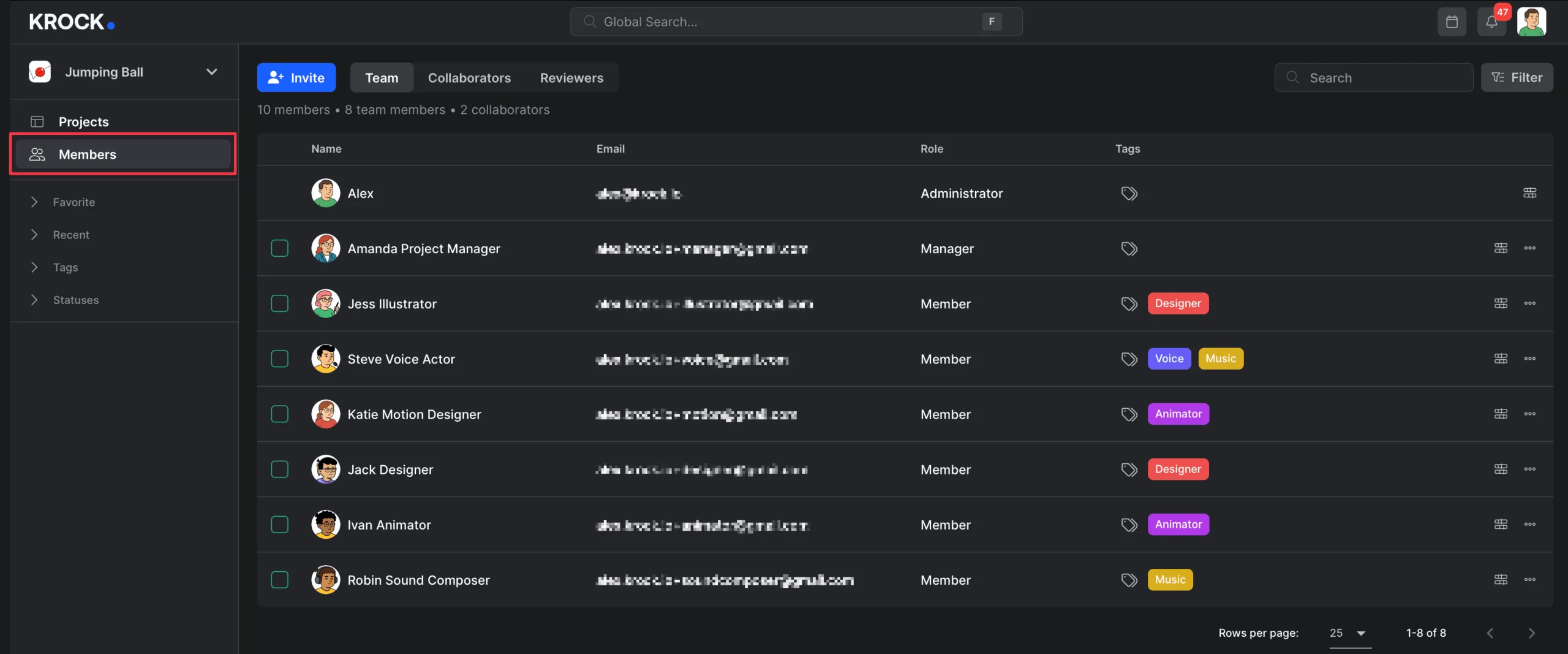Click the grid icon on Alex's row
This screenshot has width=1568, height=654.
click(1530, 192)
